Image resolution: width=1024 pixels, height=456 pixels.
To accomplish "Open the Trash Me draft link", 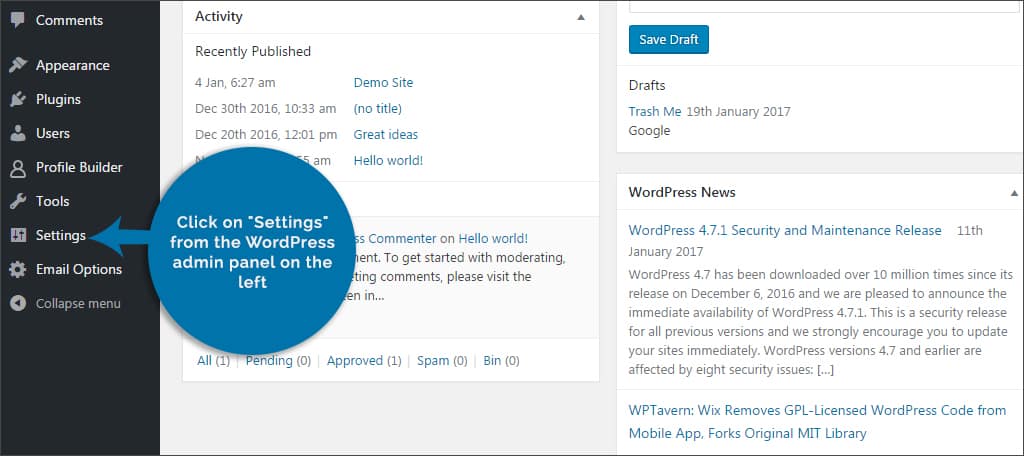I will (655, 111).
